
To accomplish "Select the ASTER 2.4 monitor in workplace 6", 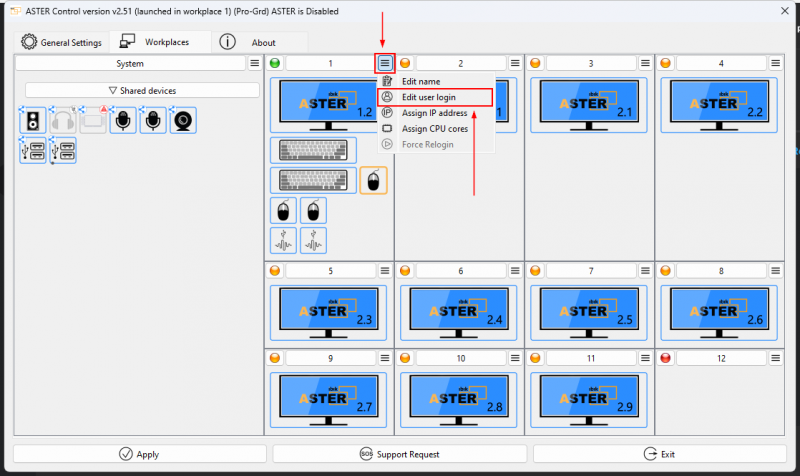I will click(459, 313).
